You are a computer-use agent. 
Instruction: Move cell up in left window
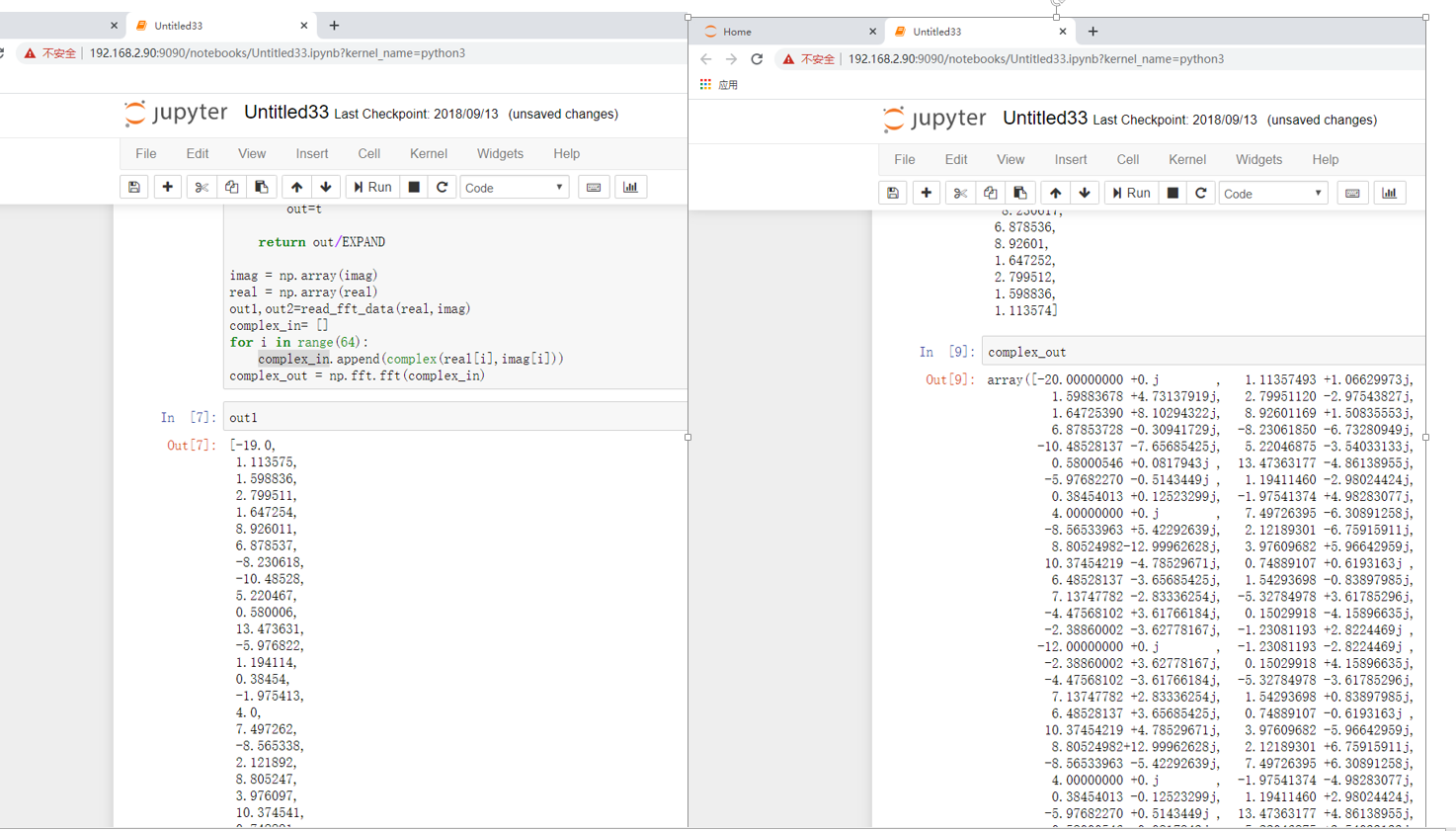click(296, 187)
